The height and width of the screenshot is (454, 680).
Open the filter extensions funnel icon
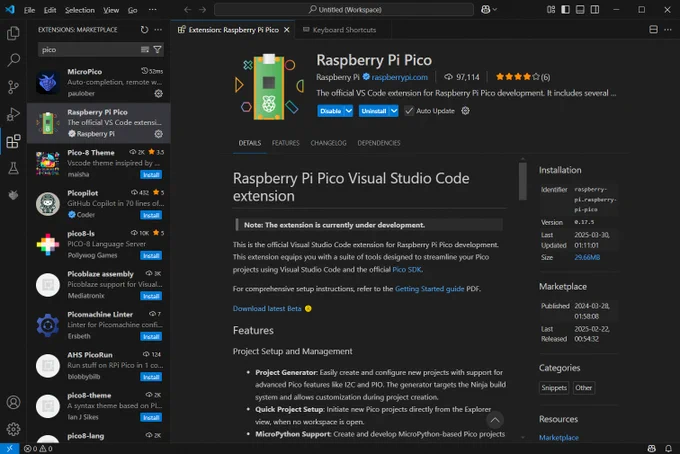[x=157, y=50]
